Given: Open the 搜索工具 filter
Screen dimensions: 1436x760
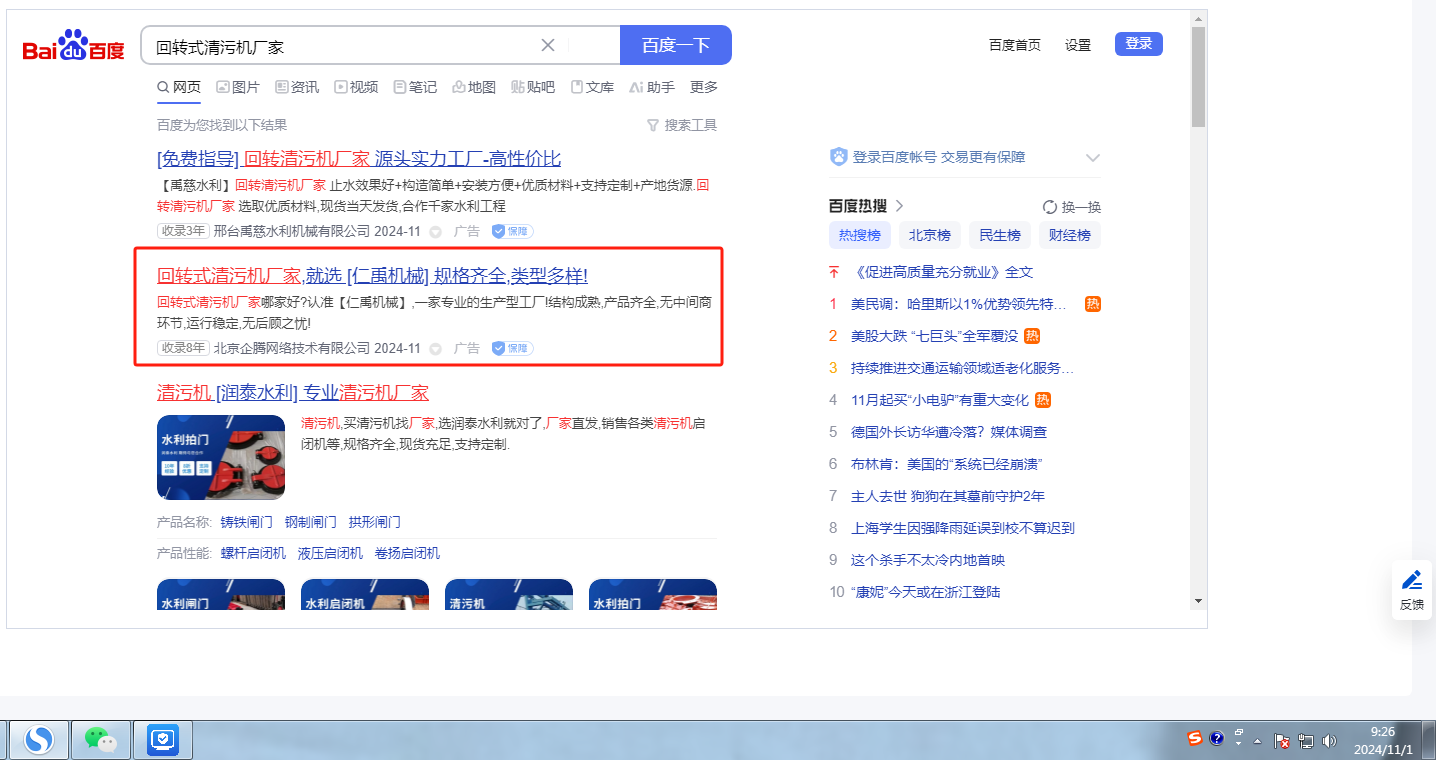Looking at the screenshot, I should [x=682, y=125].
